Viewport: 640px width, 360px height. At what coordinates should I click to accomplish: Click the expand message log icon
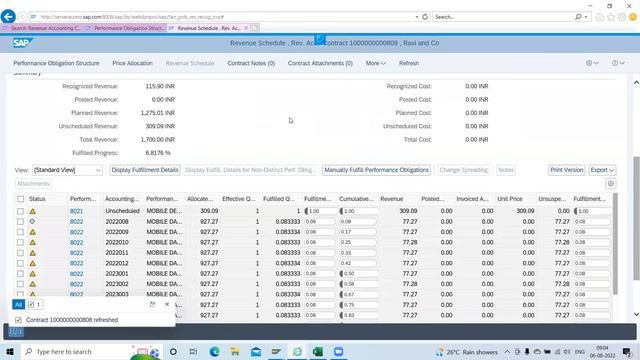point(152,304)
